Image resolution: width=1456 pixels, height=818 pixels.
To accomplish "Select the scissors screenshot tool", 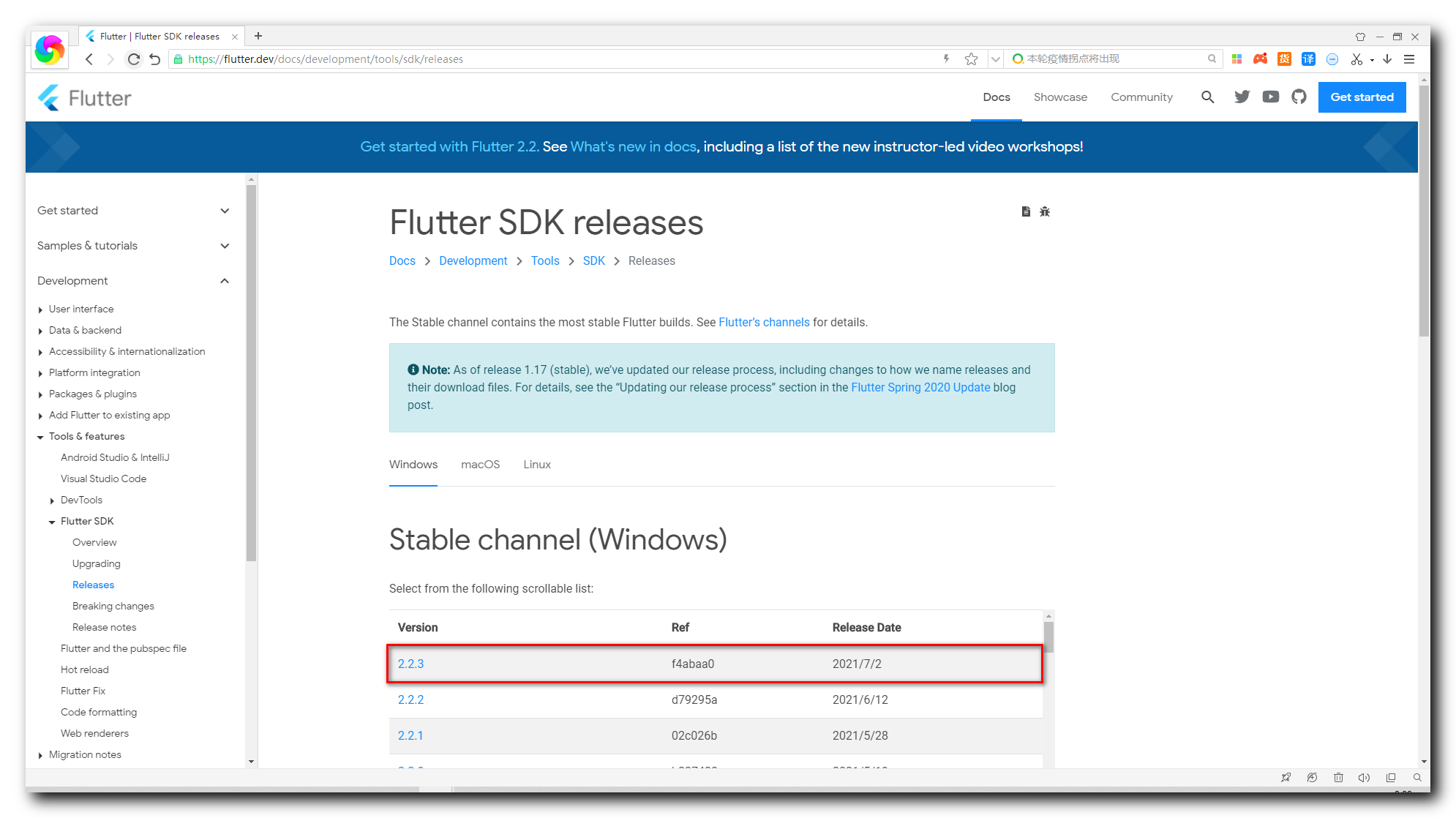I will click(1356, 59).
